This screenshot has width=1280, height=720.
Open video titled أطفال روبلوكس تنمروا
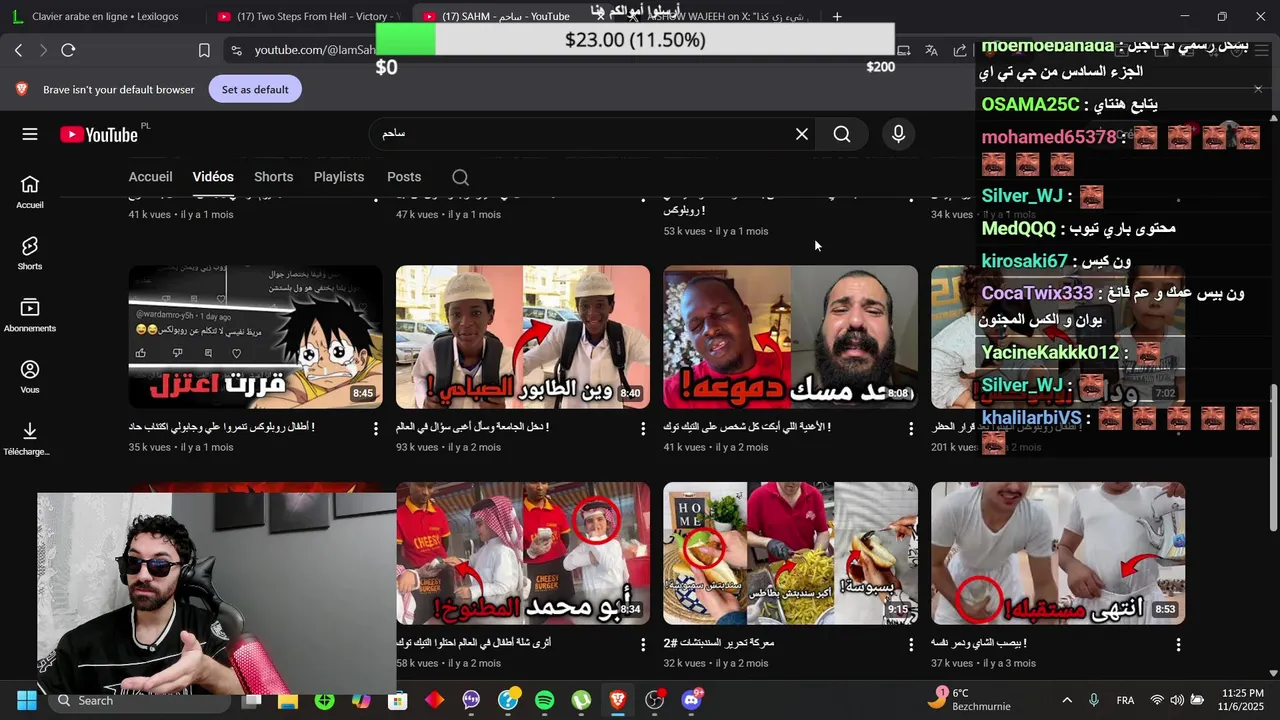click(x=222, y=427)
